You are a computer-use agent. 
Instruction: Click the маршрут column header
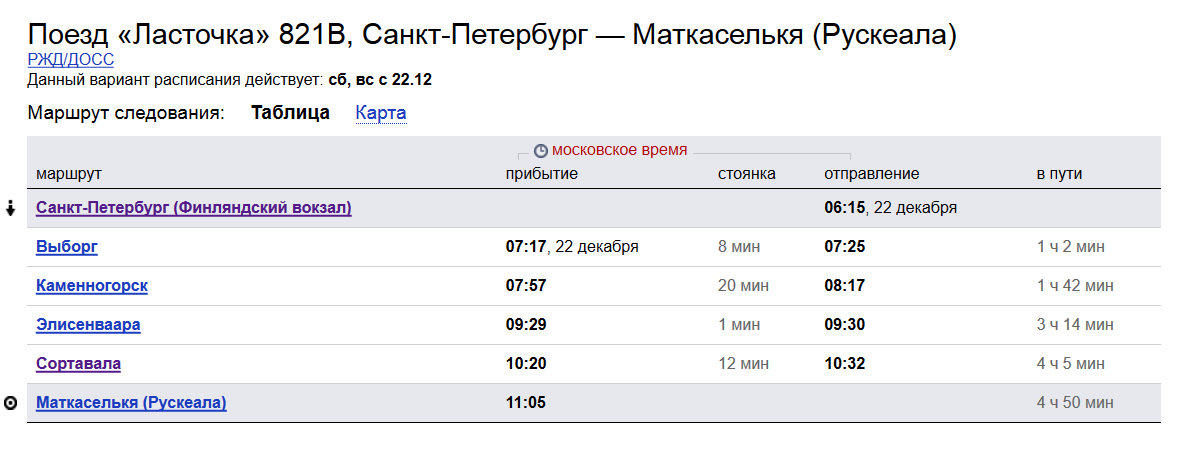tap(69, 174)
